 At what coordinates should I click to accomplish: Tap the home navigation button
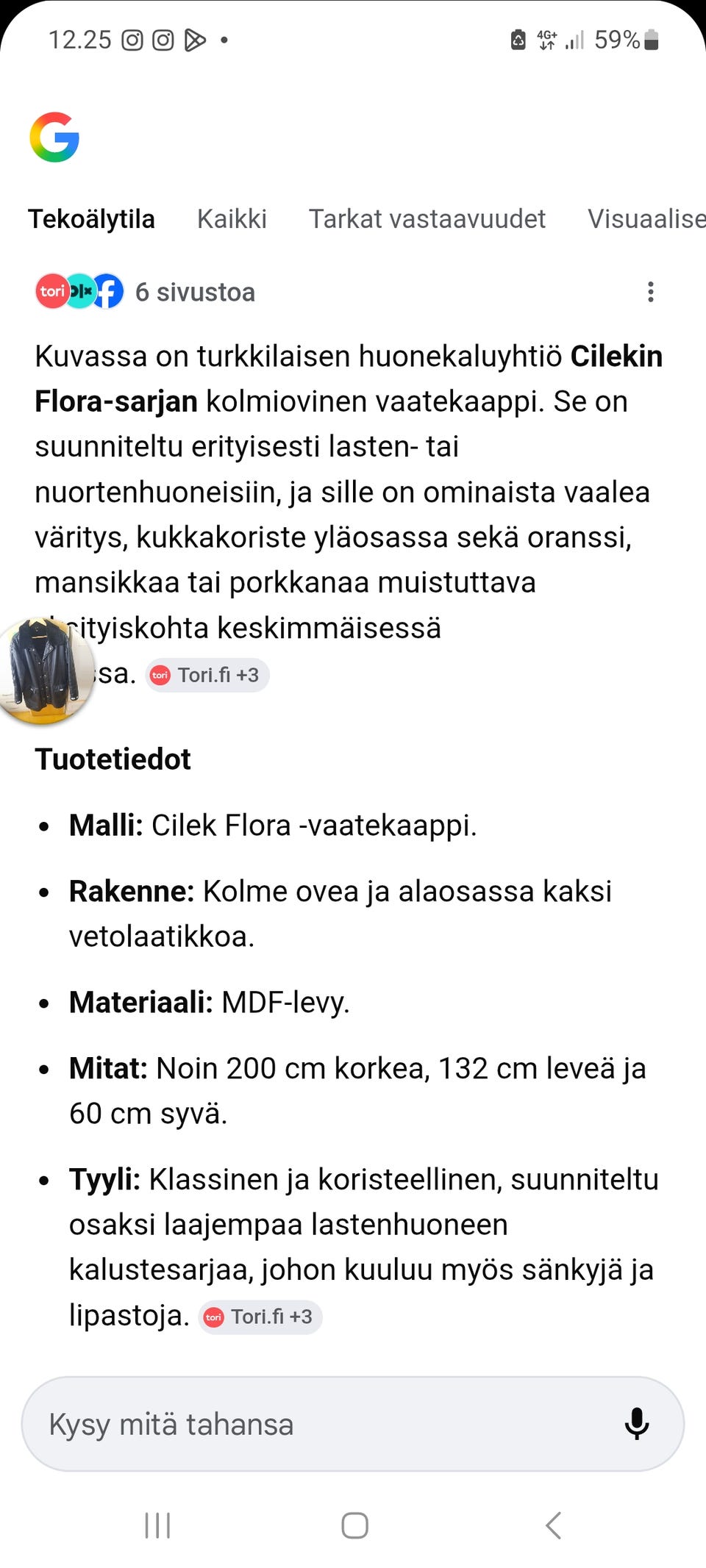tap(354, 1525)
